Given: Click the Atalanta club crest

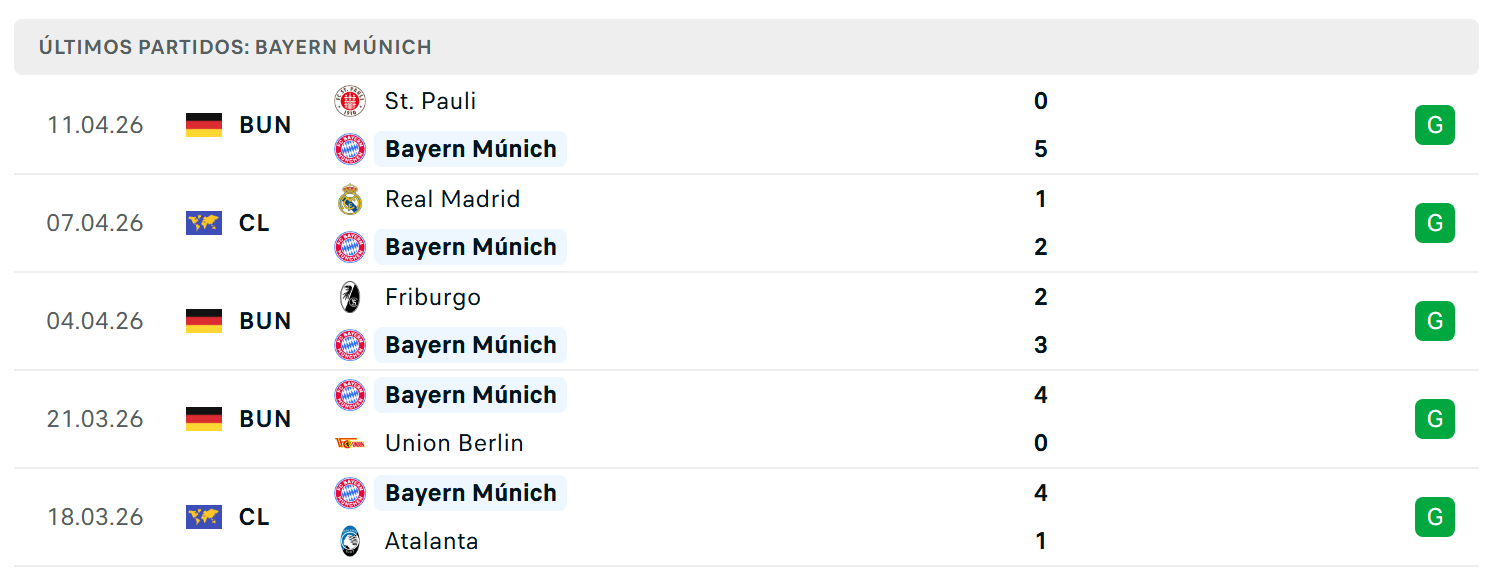Looking at the screenshot, I should (x=350, y=541).
